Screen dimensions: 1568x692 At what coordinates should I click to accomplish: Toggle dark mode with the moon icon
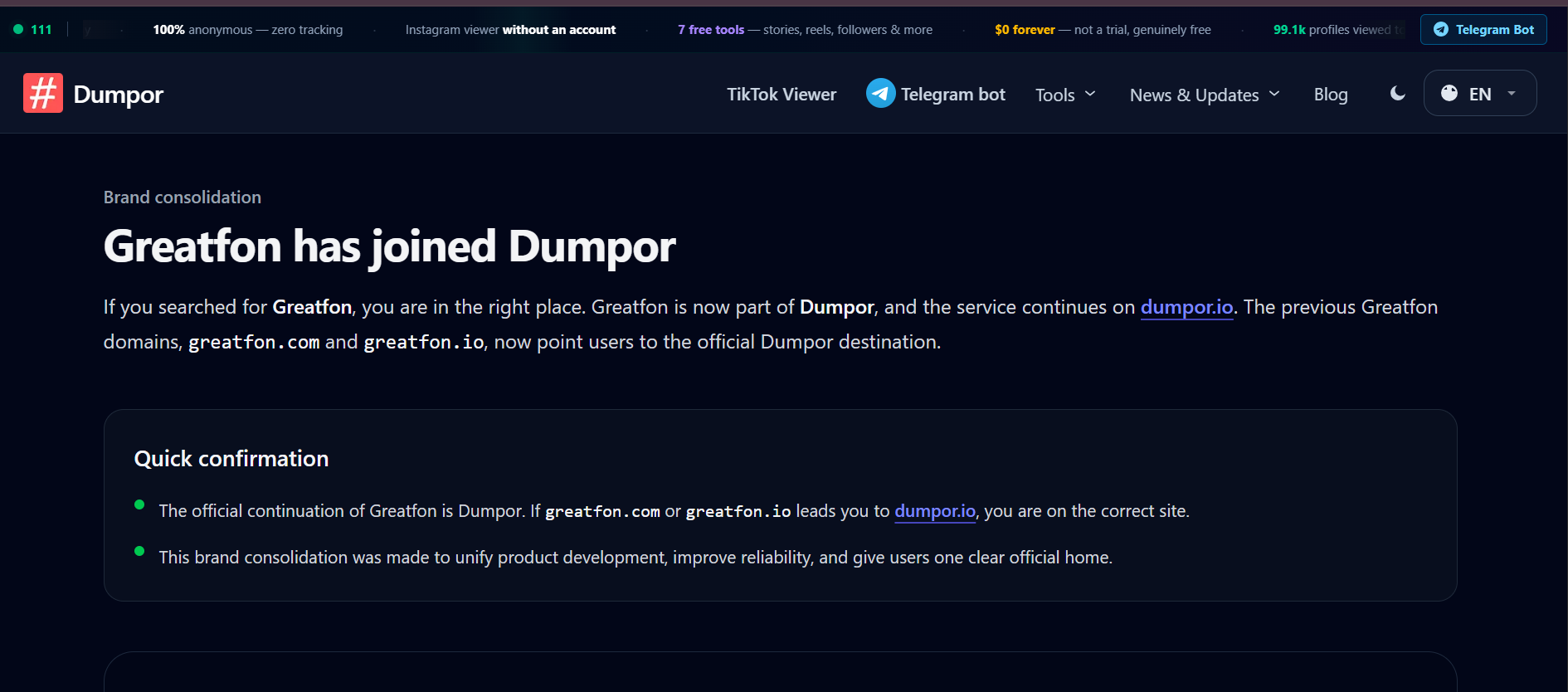1398,94
